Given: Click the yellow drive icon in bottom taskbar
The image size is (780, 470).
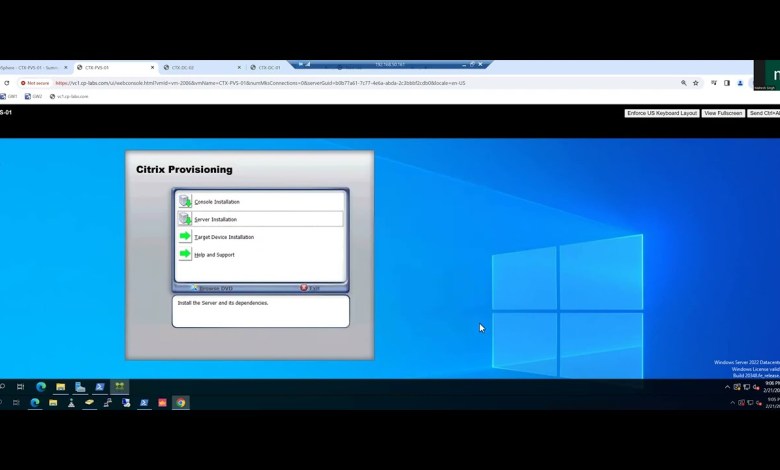Looking at the screenshot, I should (90, 403).
